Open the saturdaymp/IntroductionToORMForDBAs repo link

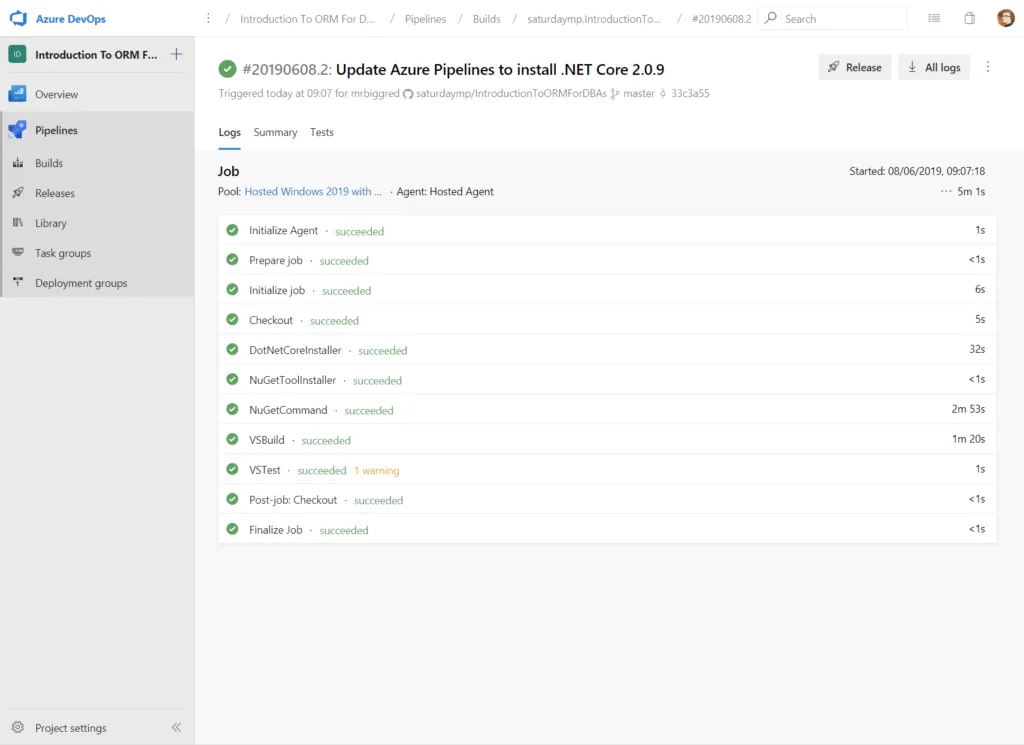coord(511,93)
